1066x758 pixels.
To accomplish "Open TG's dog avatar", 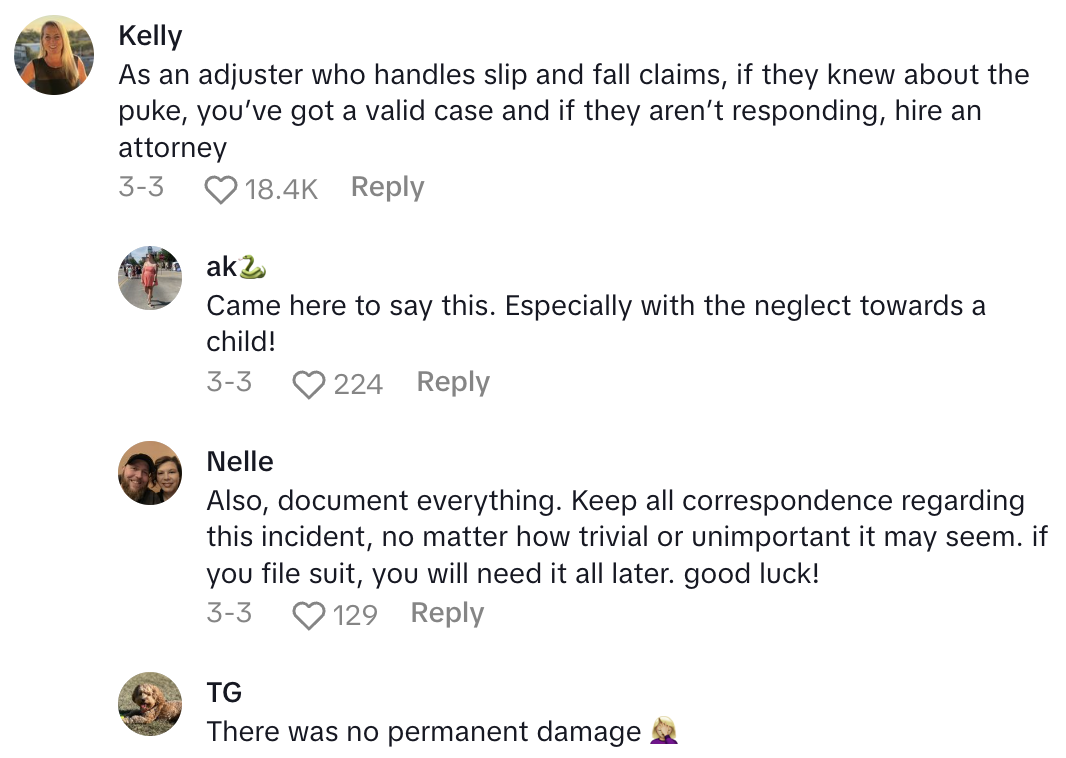I will click(150, 704).
